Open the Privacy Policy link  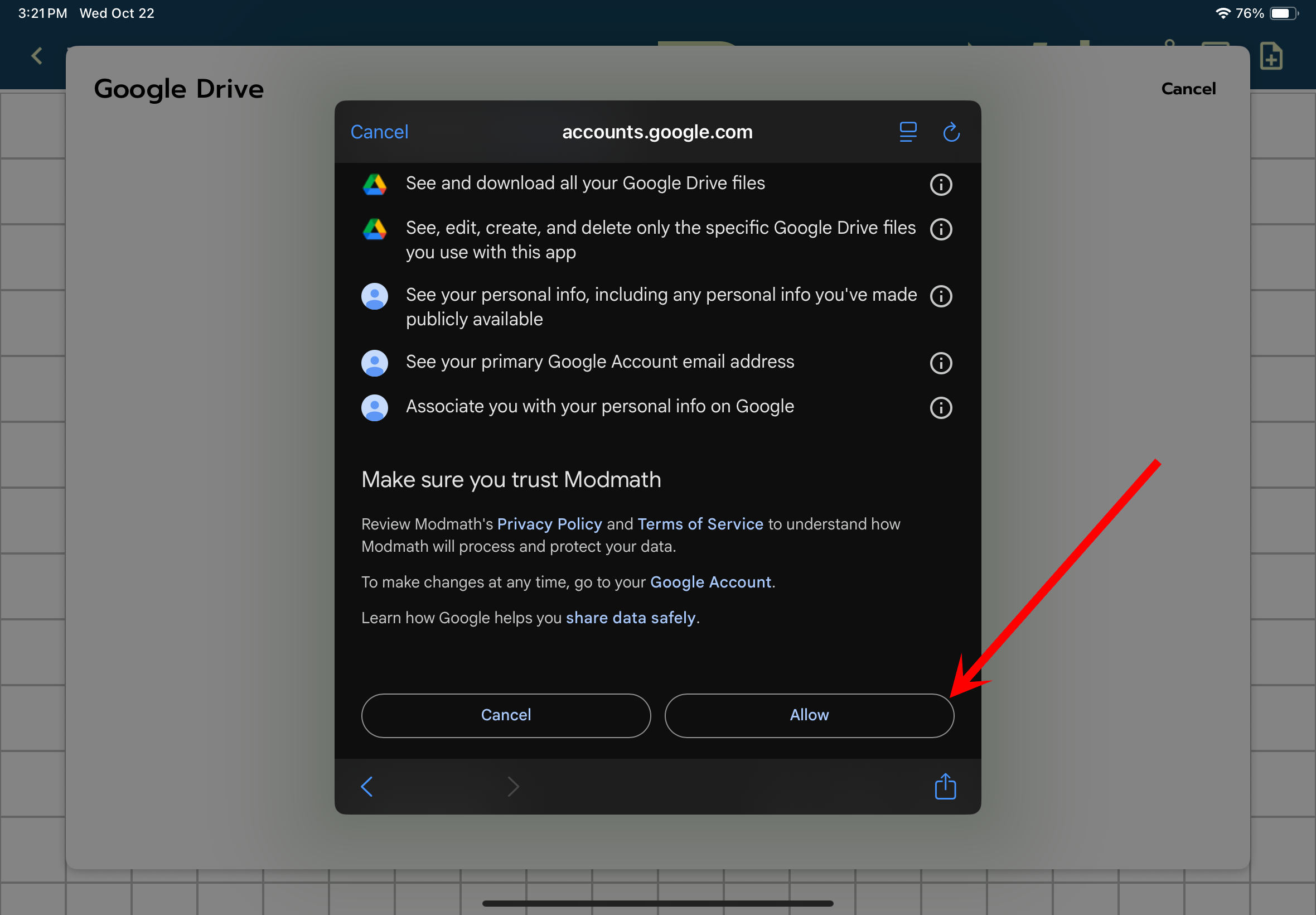coord(549,524)
